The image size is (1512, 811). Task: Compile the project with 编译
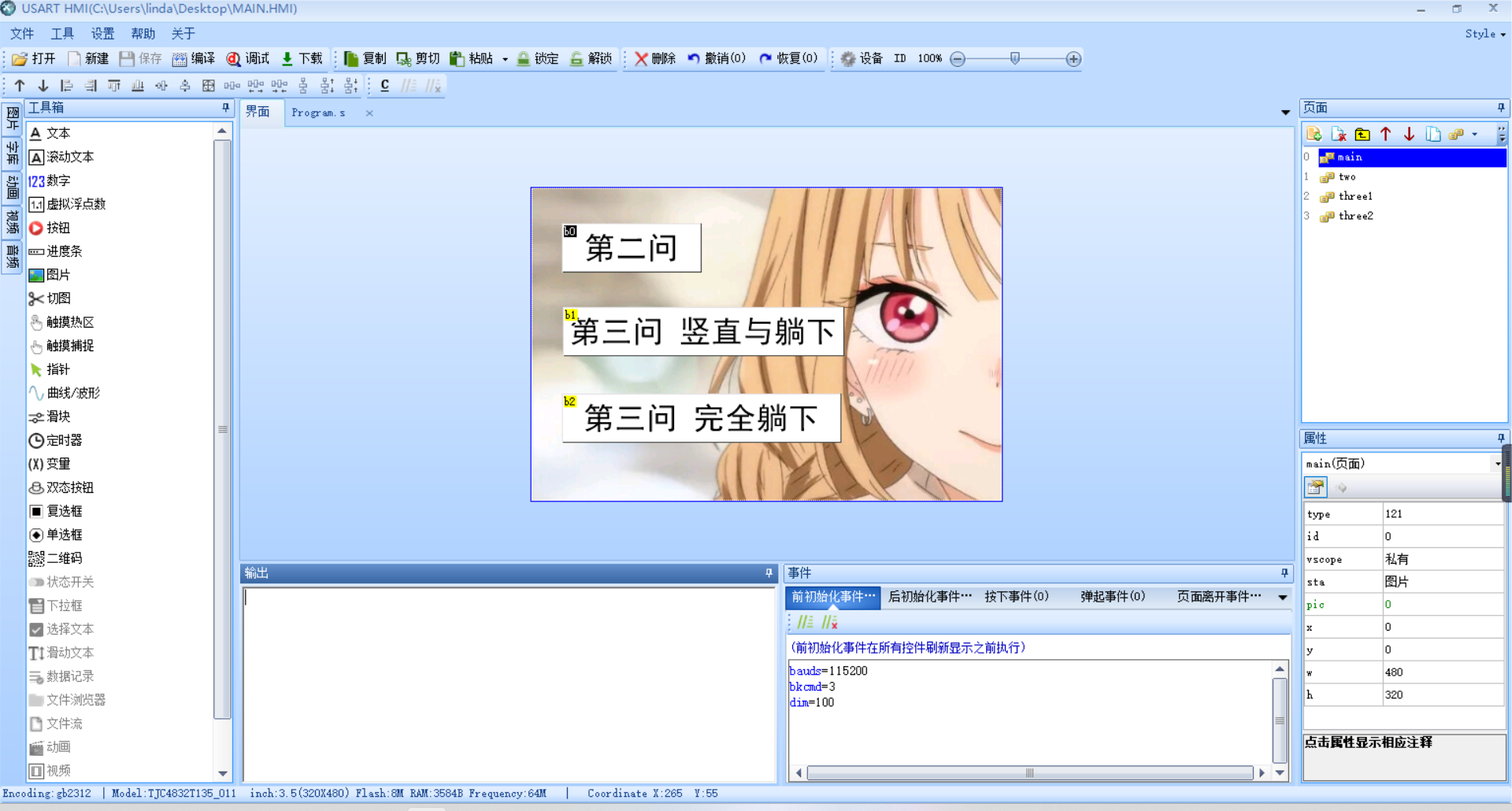[194, 59]
